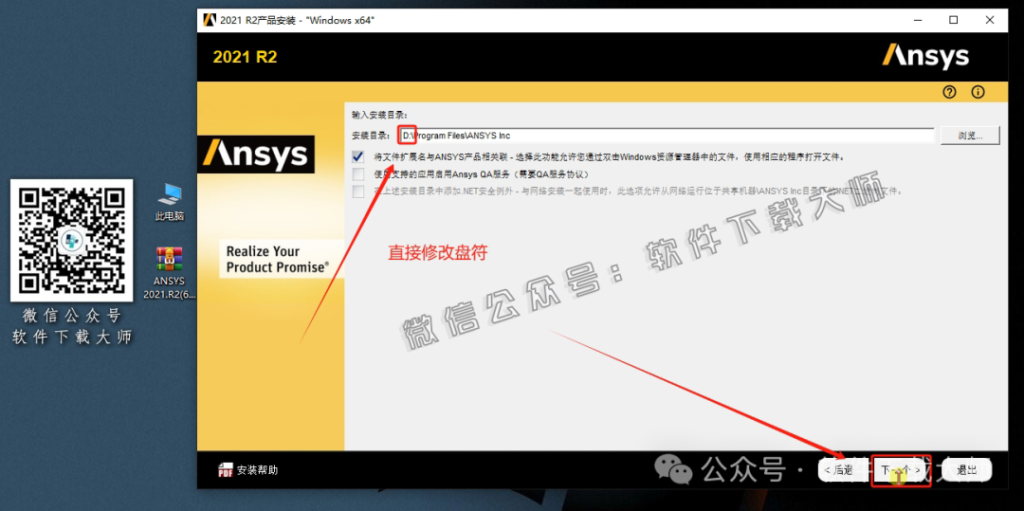Focus the 安装目录 path input field
Screen dimensions: 1024x511
point(666,136)
